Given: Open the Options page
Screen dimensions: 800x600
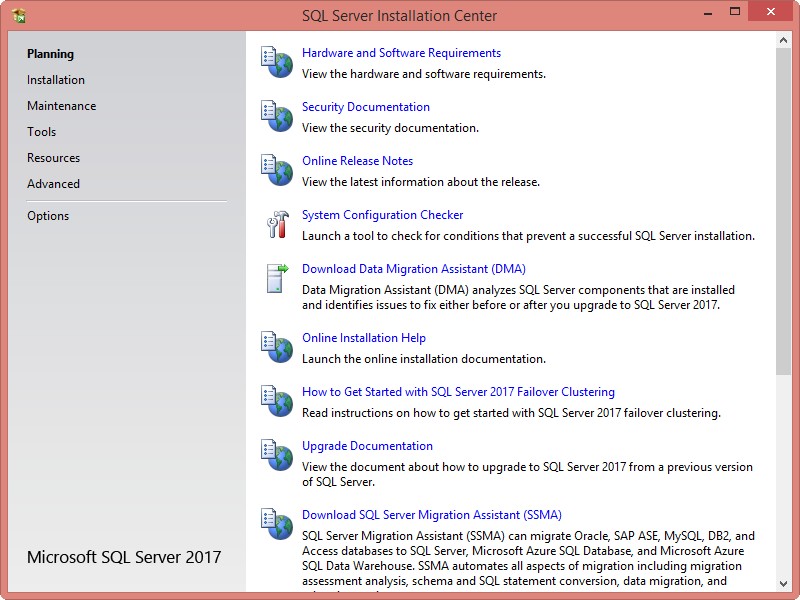Looking at the screenshot, I should (48, 216).
